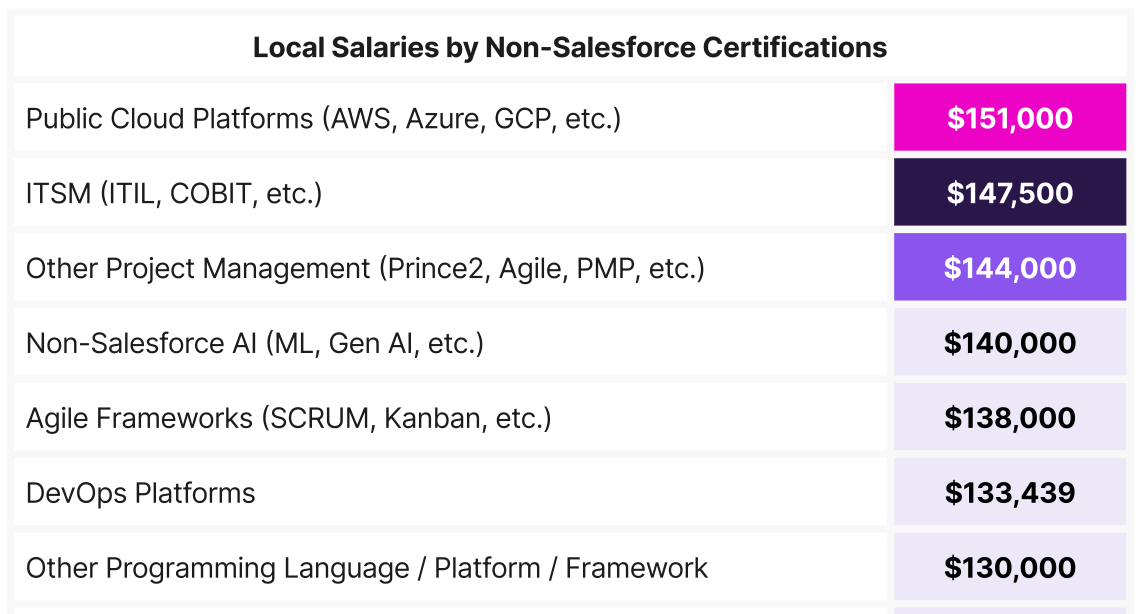This screenshot has width=1142, height=614.
Task: Click the $133,439 salary value
Action: pyautogui.click(x=1010, y=493)
